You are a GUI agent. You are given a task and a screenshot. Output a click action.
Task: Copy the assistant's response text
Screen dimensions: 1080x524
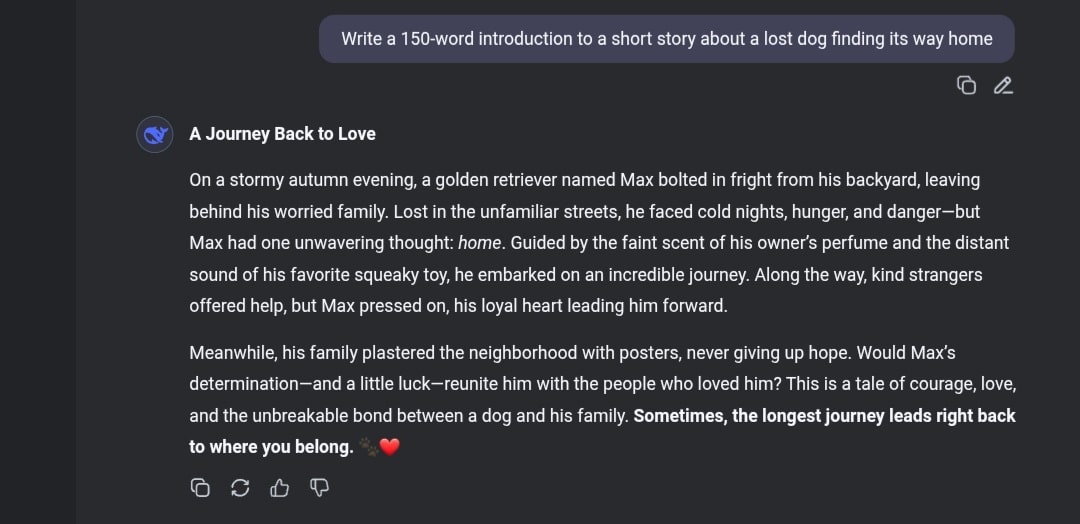[200, 488]
